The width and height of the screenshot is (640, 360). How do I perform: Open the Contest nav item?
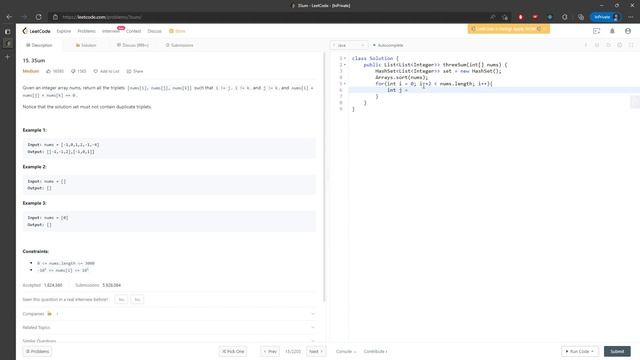[133, 31]
